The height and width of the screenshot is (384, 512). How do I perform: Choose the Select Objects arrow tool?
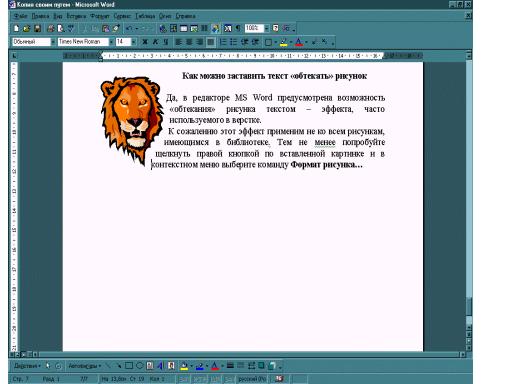pos(48,366)
